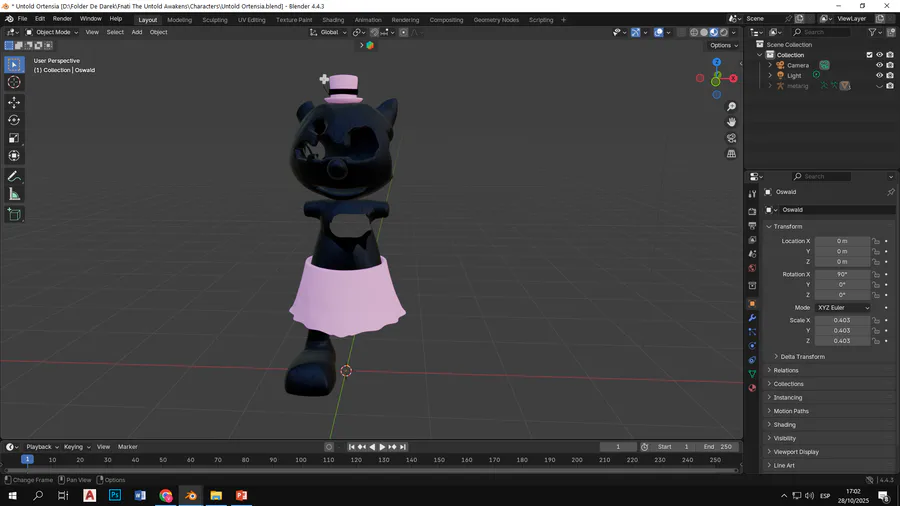Screen dimensions: 900x506
Task: Expand the Delta Transform panel
Action: coord(802,357)
